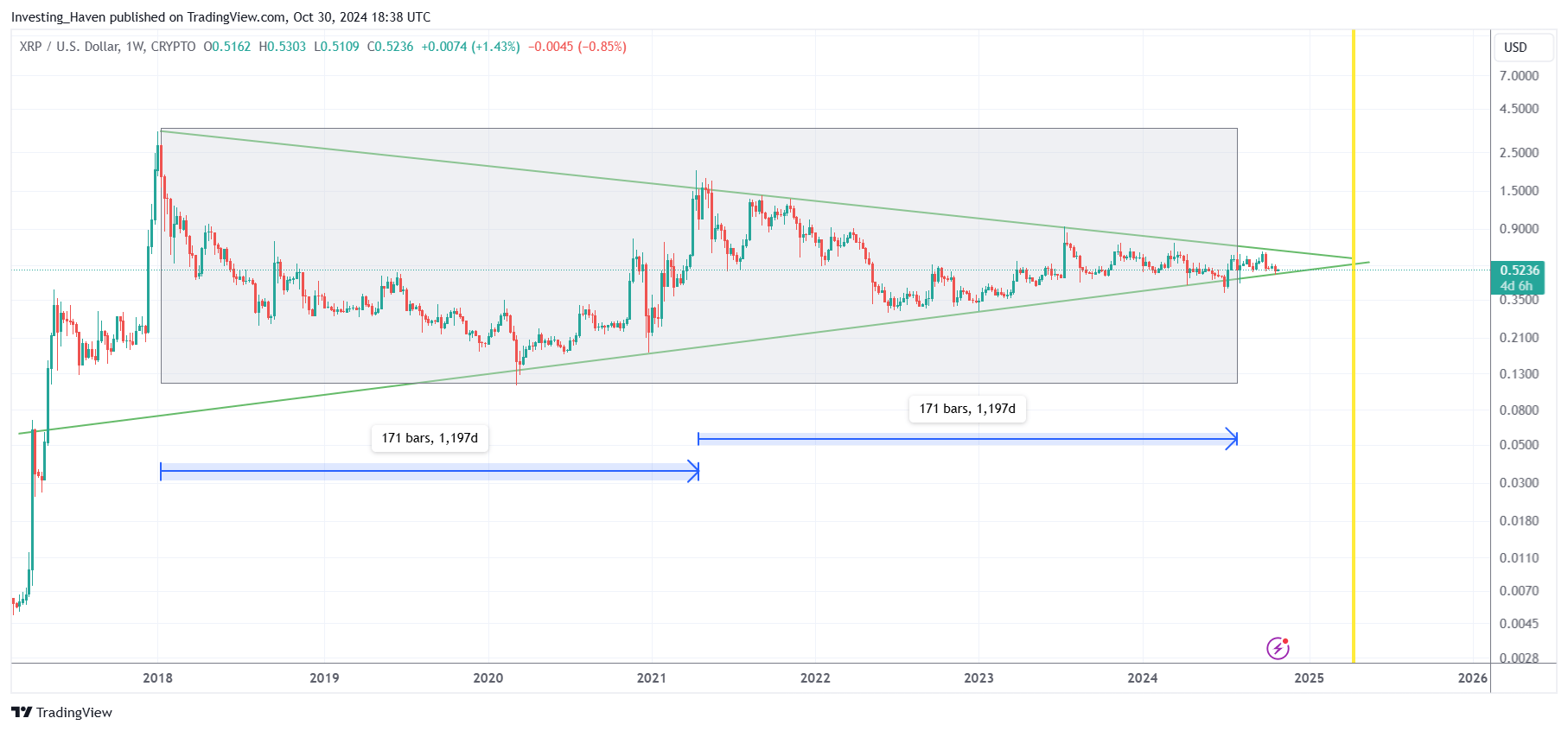Click the 2026 time axis label

tap(1472, 678)
